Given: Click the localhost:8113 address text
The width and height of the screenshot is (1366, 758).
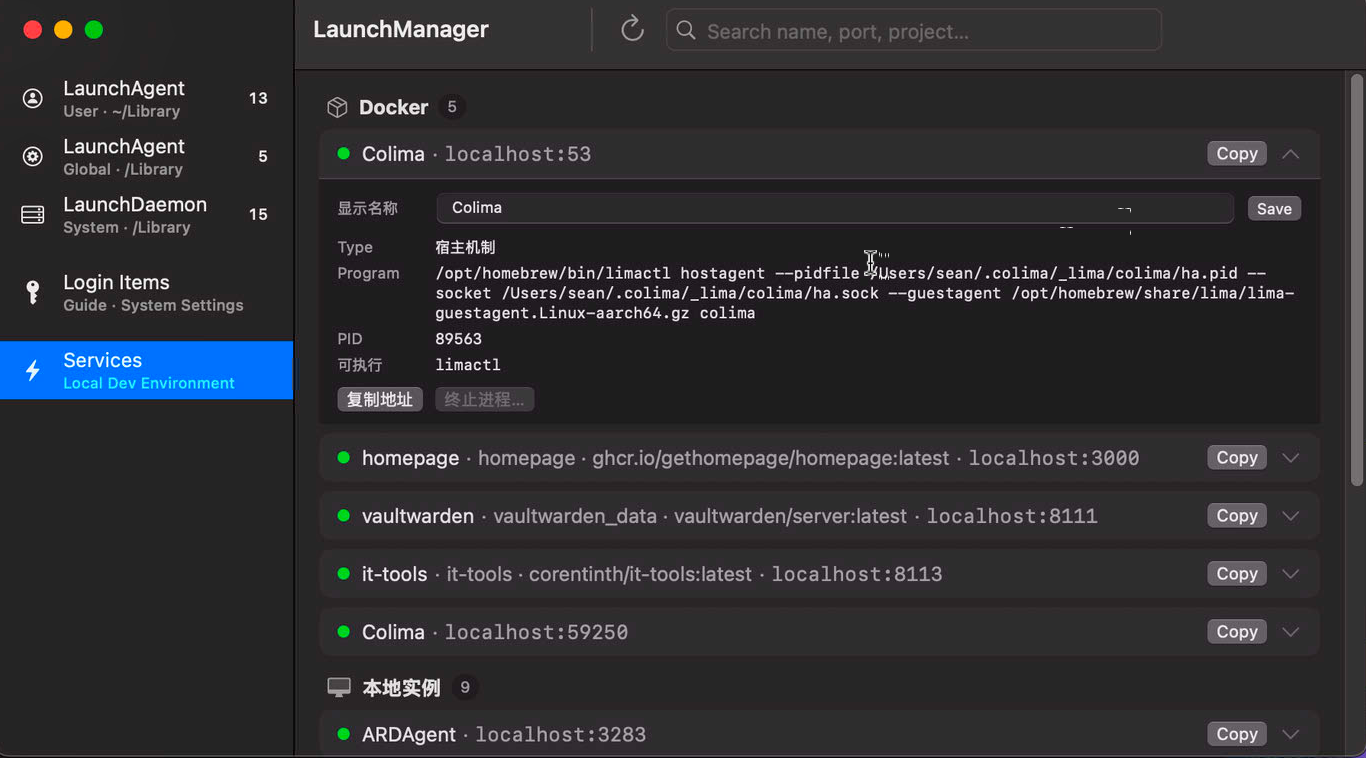Looking at the screenshot, I should (857, 574).
